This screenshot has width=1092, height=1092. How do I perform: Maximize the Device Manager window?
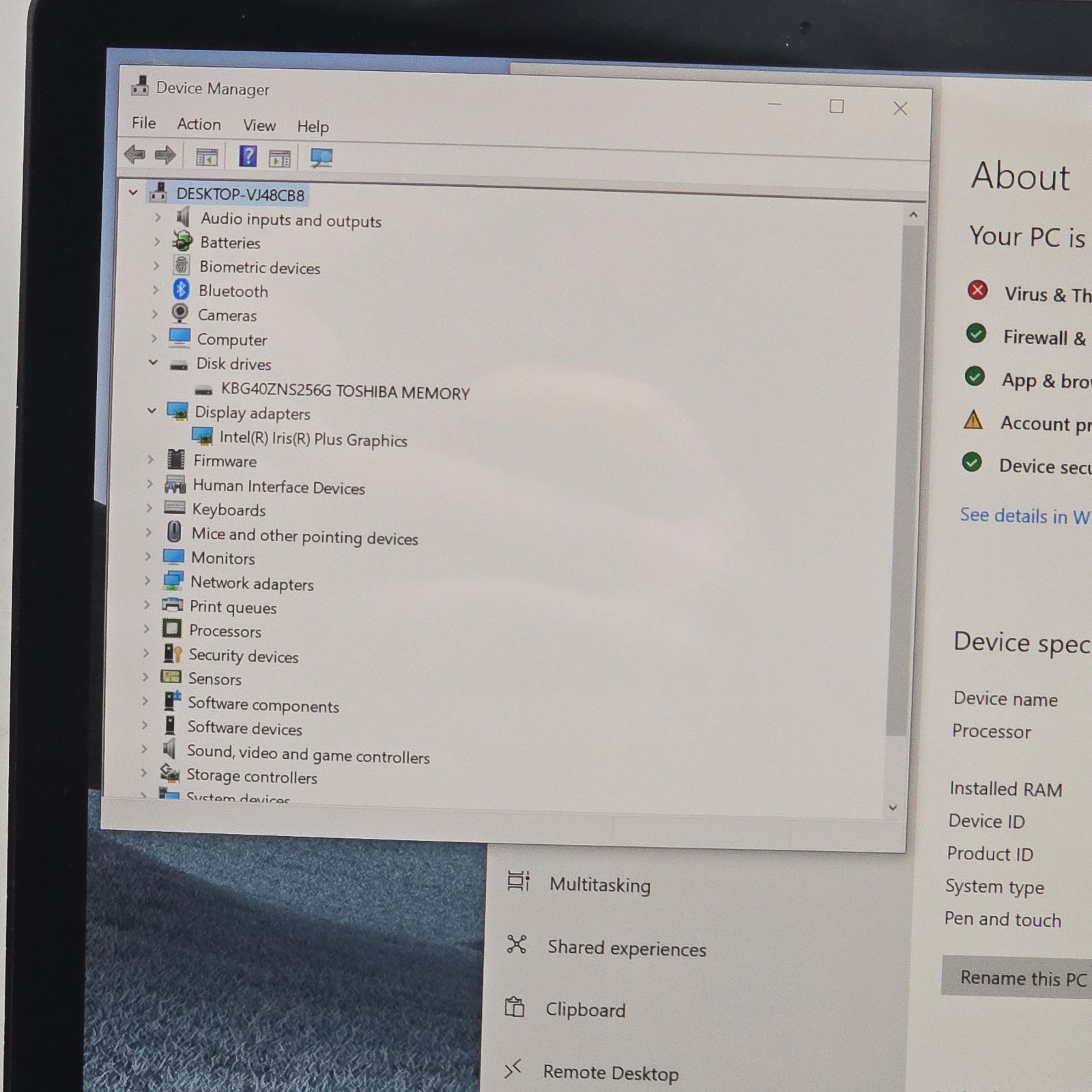pos(837,106)
